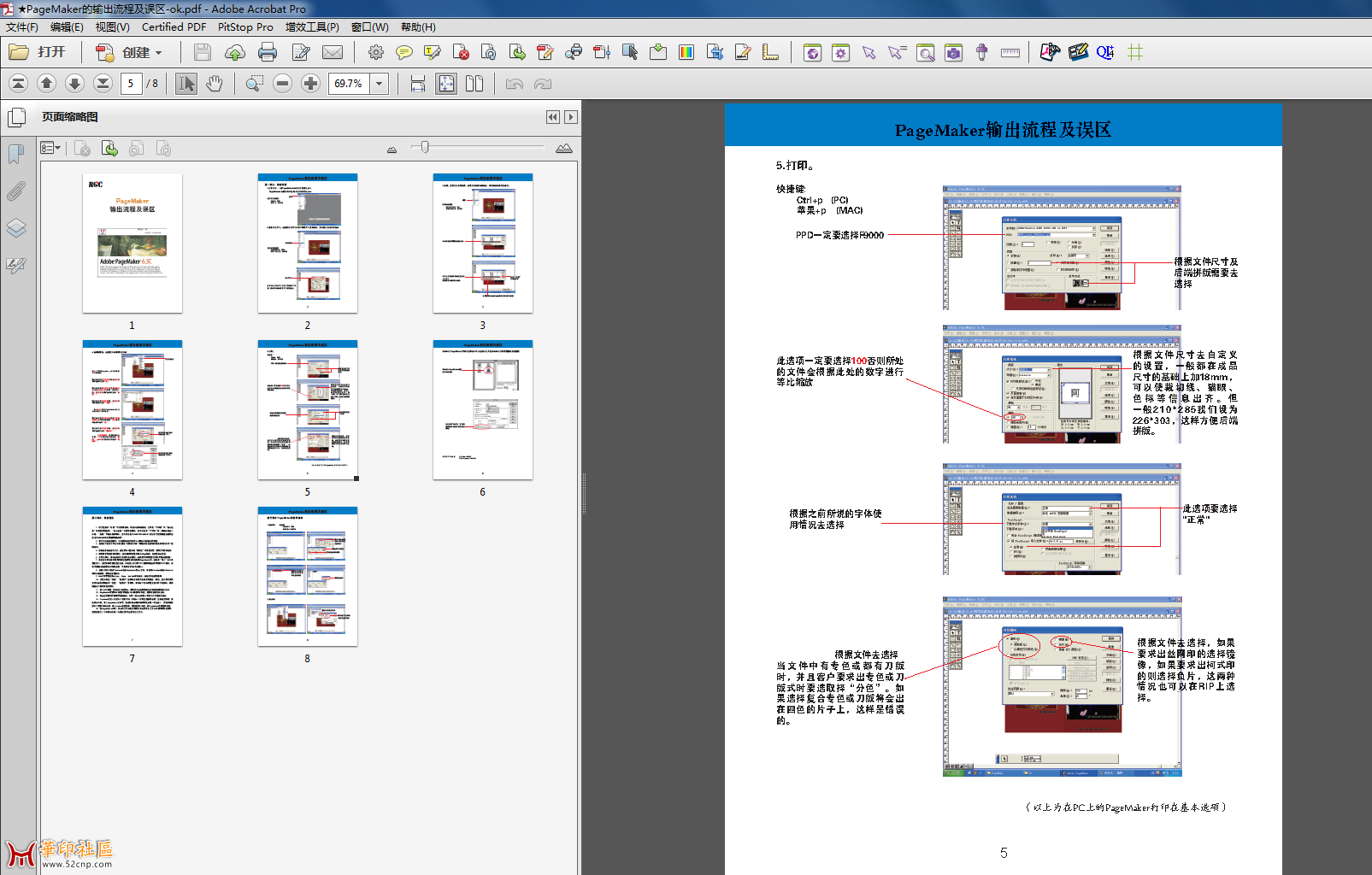Open the layers side panel
Viewport: 1372px width, 875px height.
(15, 228)
